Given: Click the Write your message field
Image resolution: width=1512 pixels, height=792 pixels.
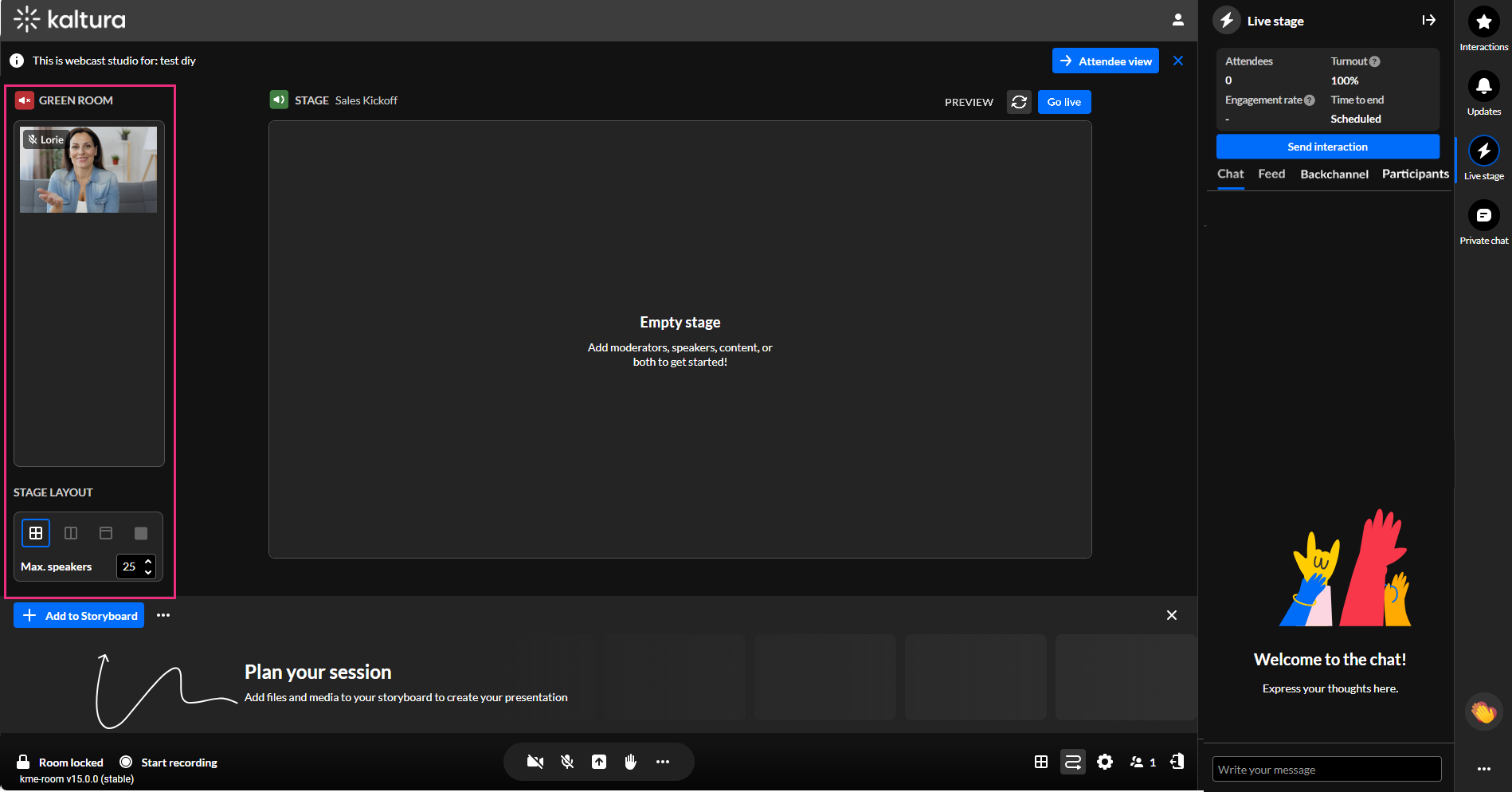Looking at the screenshot, I should click(1327, 769).
